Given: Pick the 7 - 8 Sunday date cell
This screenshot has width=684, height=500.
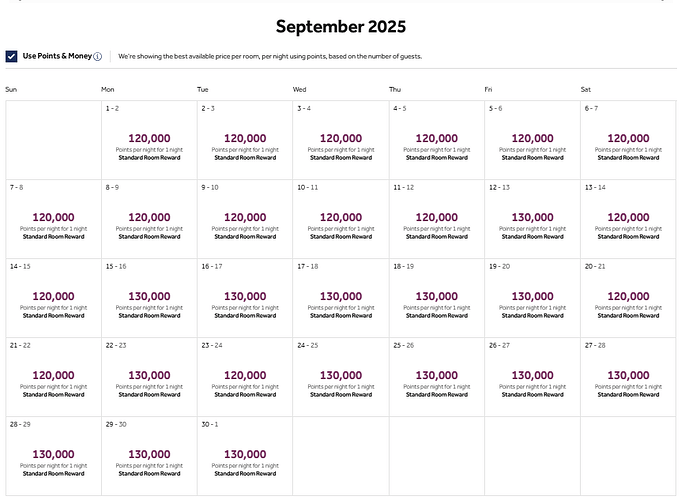Looking at the screenshot, I should [x=54, y=219].
